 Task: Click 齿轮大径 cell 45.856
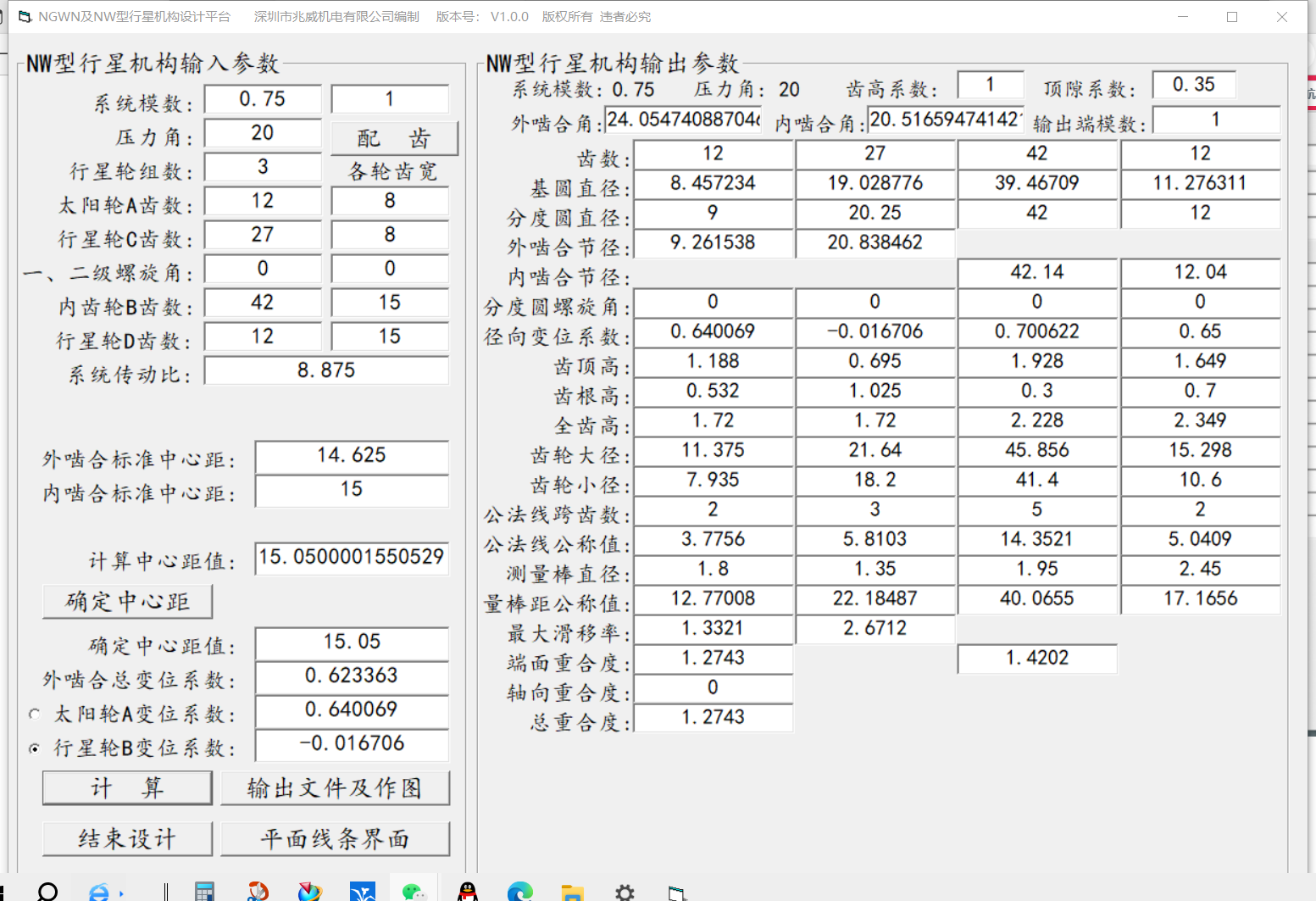click(1037, 451)
